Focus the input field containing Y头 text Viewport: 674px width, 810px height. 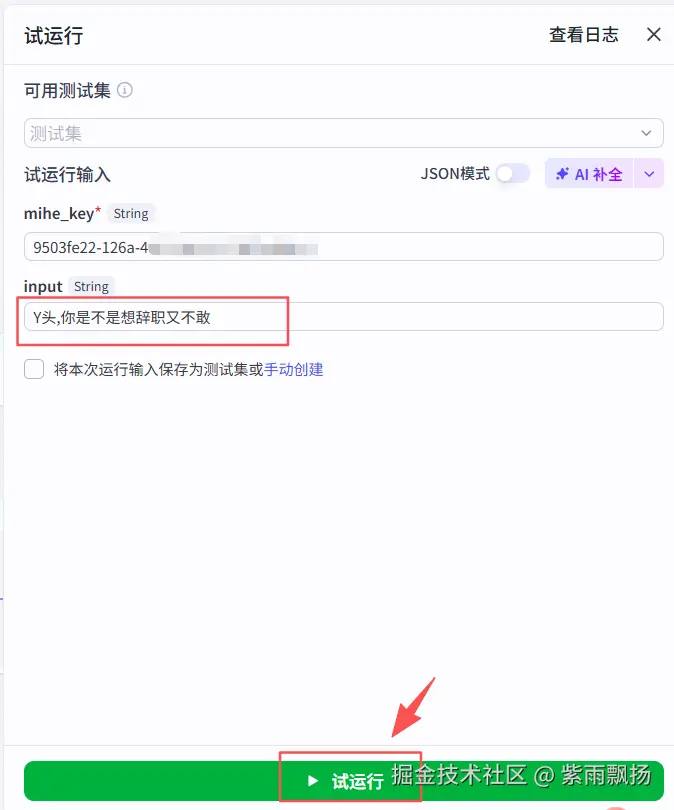tap(343, 317)
